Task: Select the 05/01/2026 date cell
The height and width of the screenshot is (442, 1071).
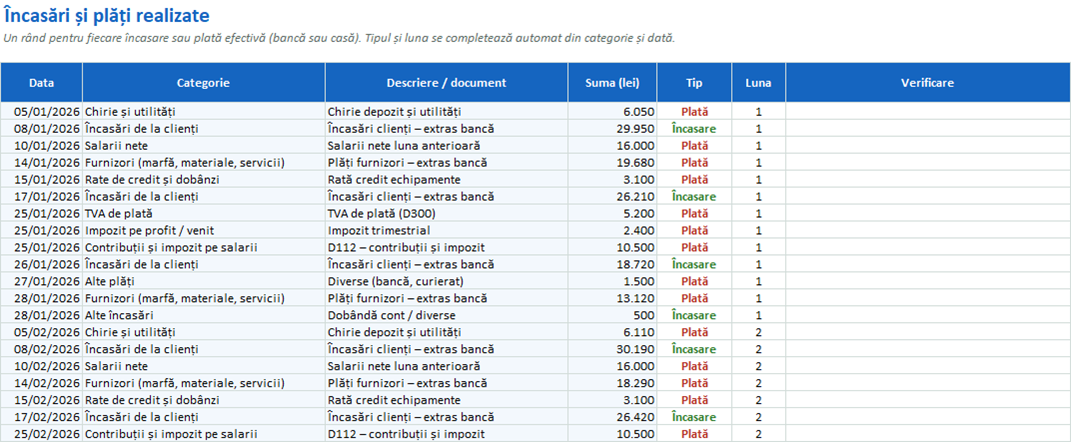Action: (x=42, y=111)
